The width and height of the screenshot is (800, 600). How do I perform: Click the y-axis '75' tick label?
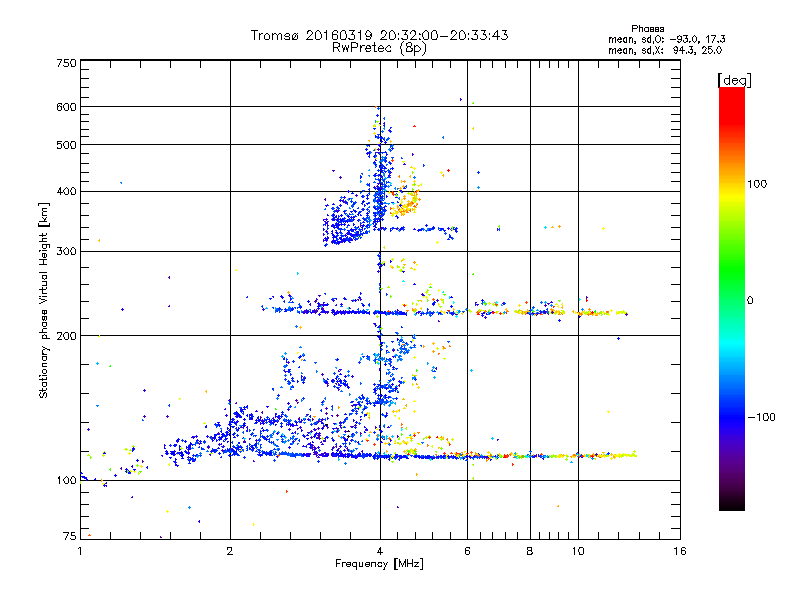[70, 536]
